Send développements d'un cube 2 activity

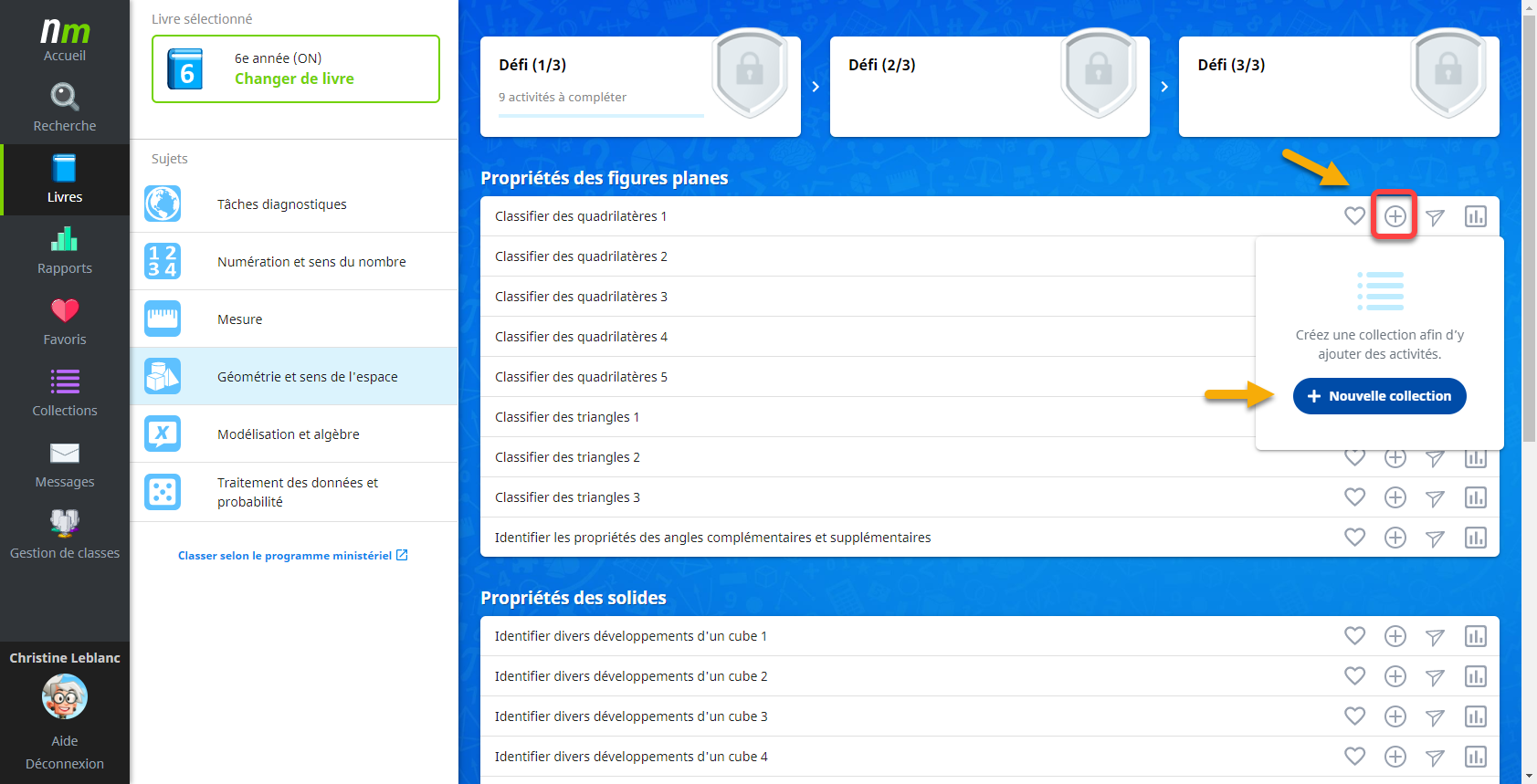point(1435,676)
